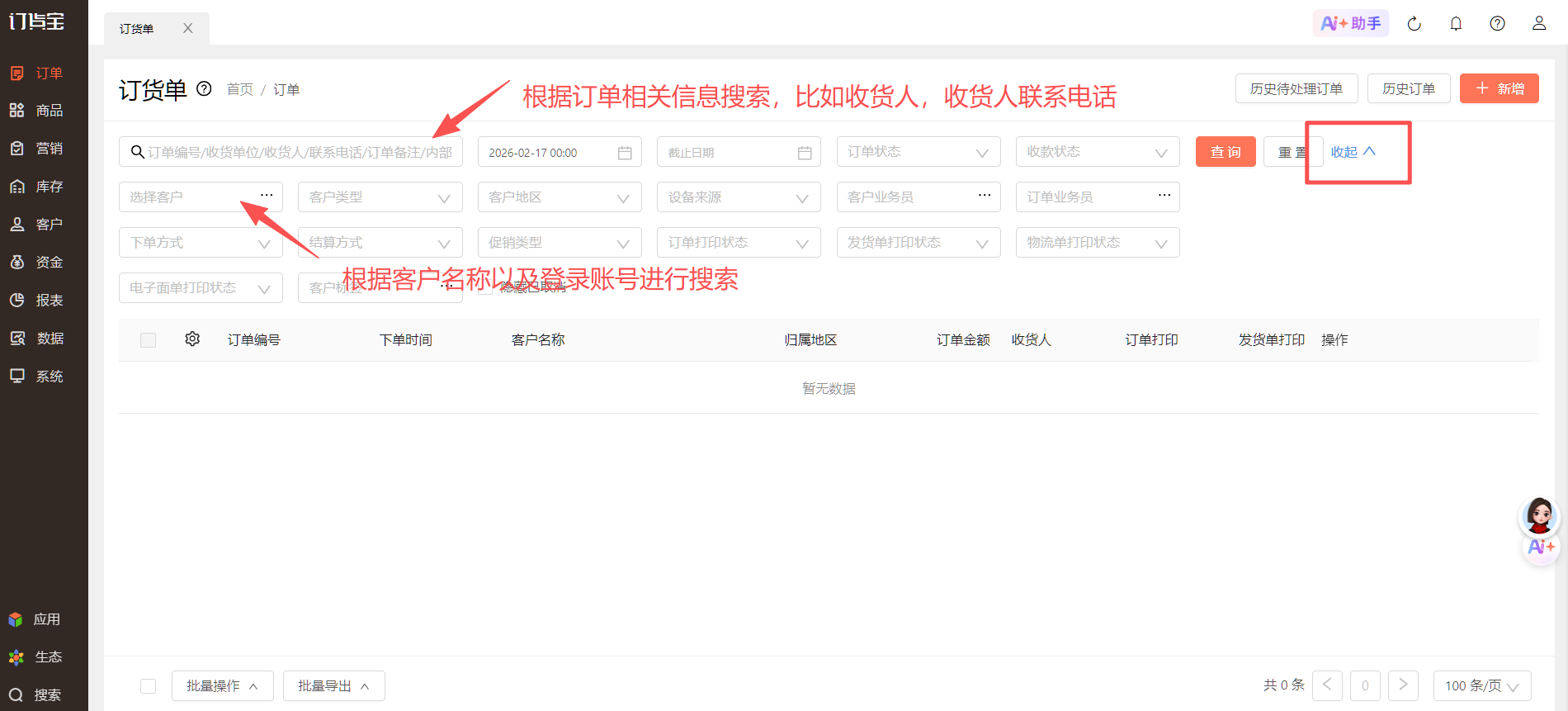Close the 订货单 tab
Screen dimensions: 1568x711
[188, 28]
